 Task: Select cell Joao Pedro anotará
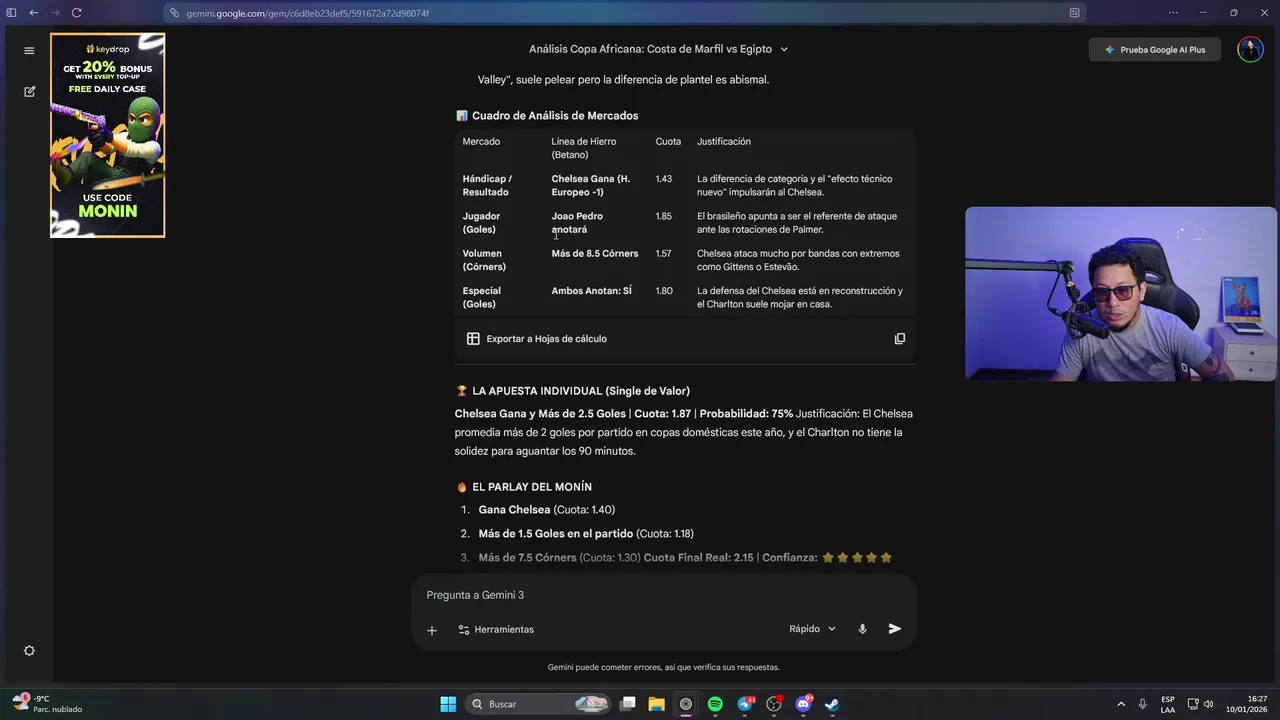[x=577, y=223]
